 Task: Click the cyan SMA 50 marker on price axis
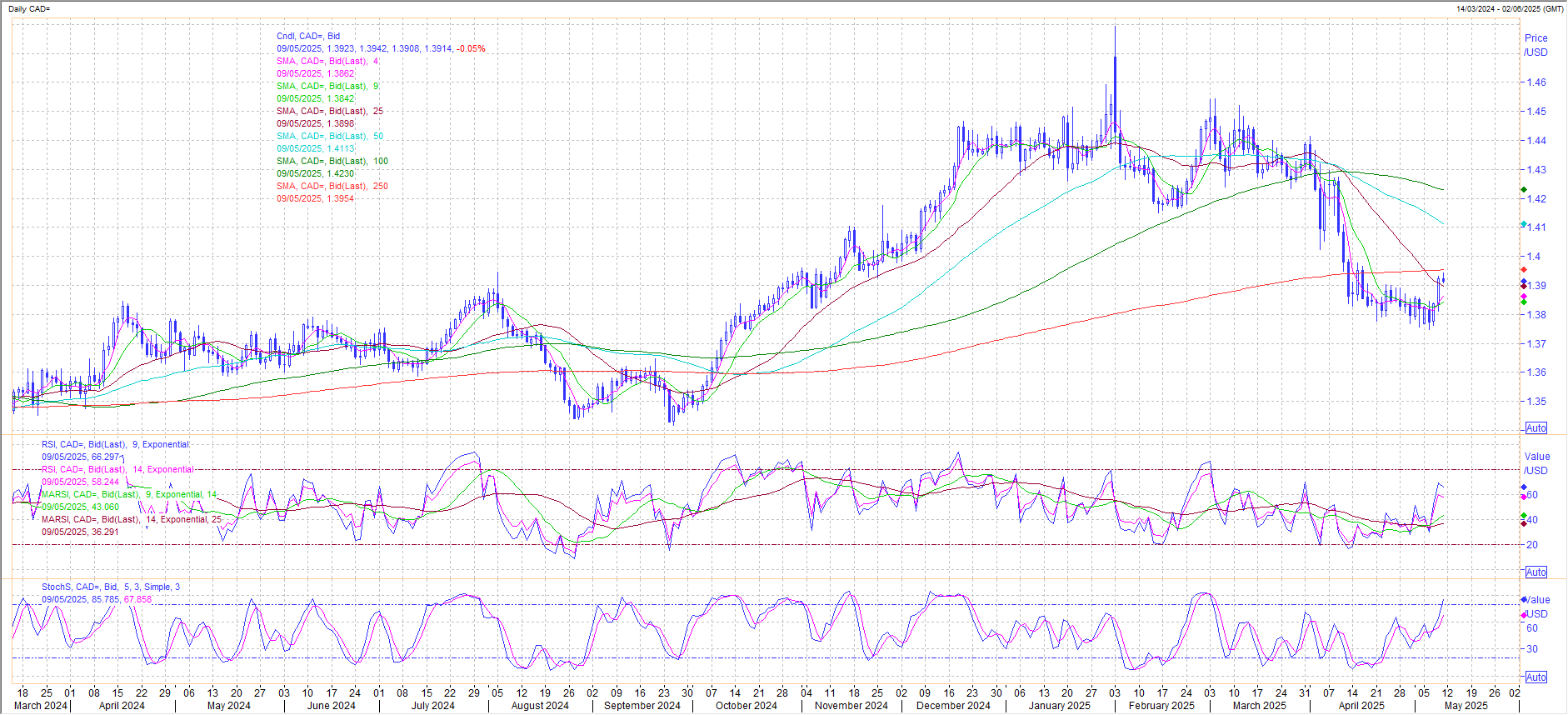tap(1524, 224)
